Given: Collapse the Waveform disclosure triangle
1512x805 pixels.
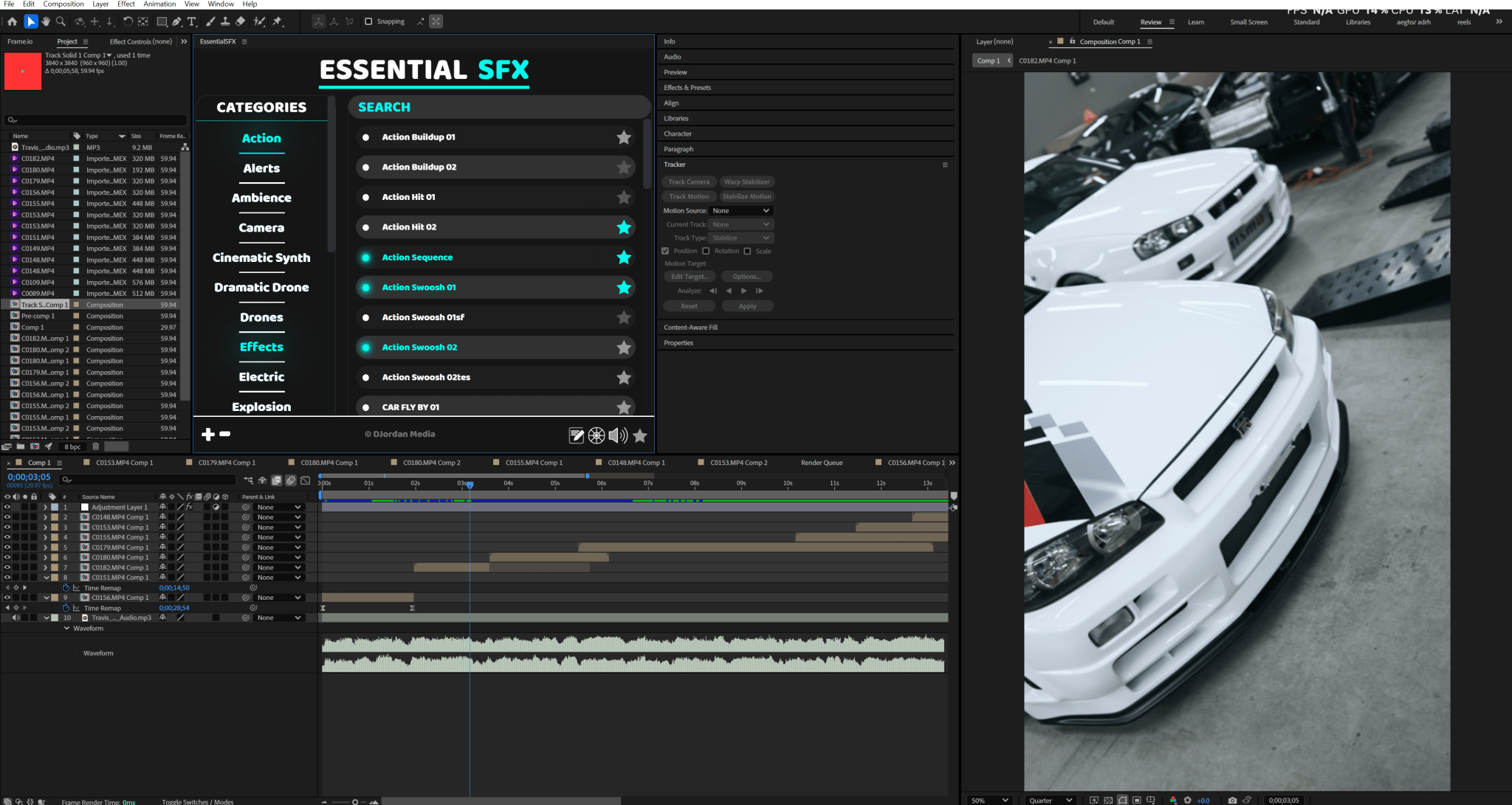Looking at the screenshot, I should 66,629.
